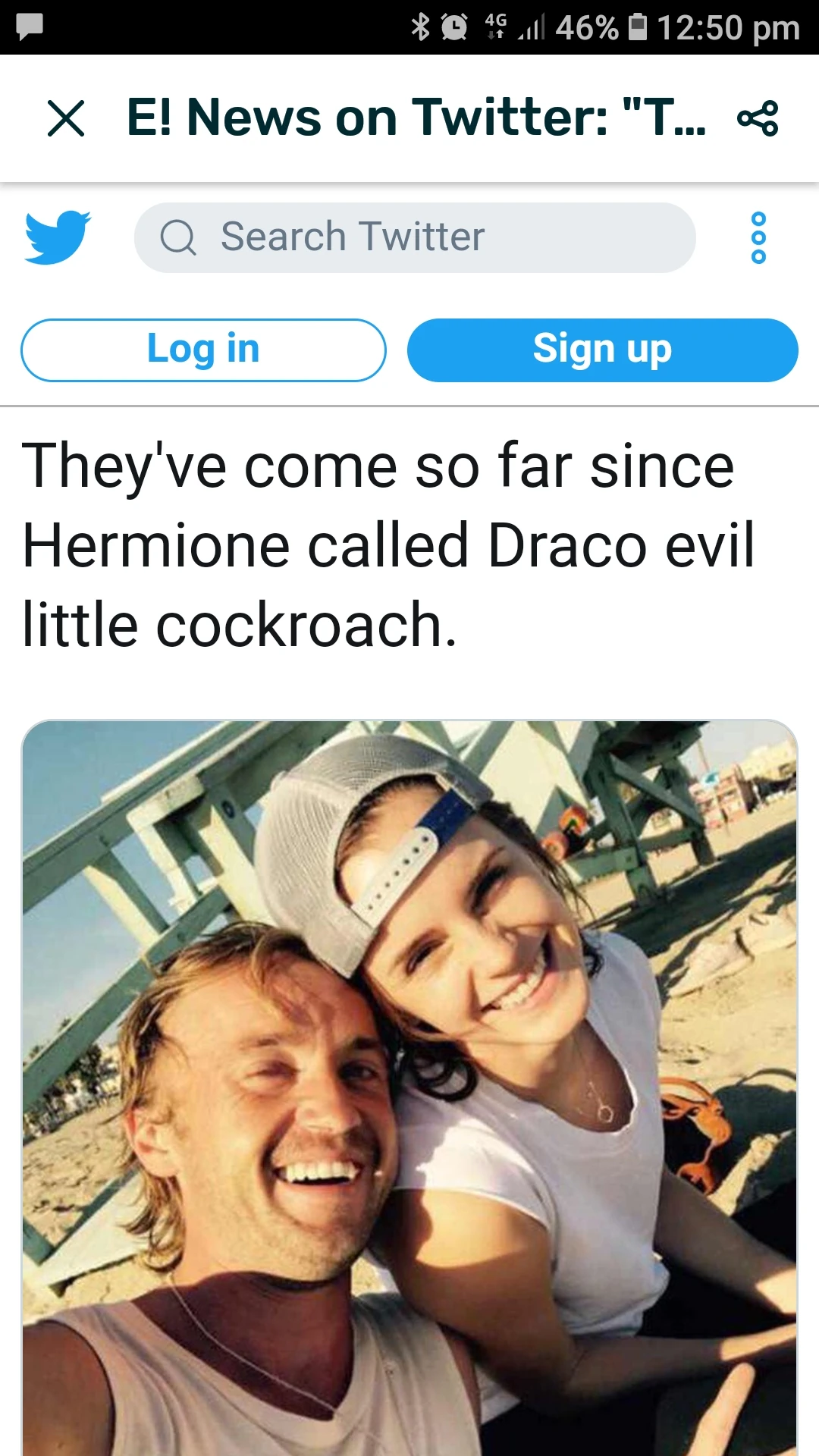Image resolution: width=819 pixels, height=1456 pixels.
Task: Tap the chat notification icon in status bar
Action: (30, 27)
